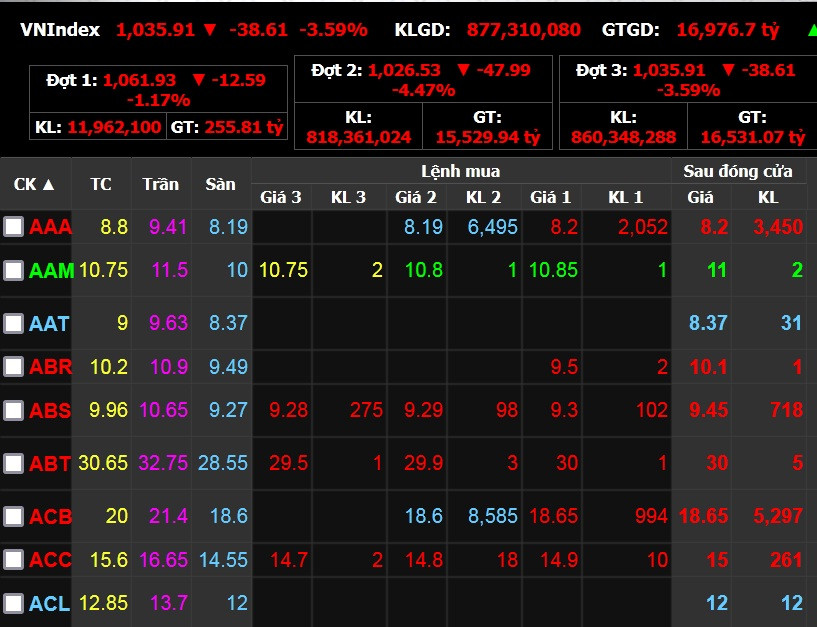Click the red down arrow in Đợt 1
This screenshot has width=817, height=627.
pos(200,80)
